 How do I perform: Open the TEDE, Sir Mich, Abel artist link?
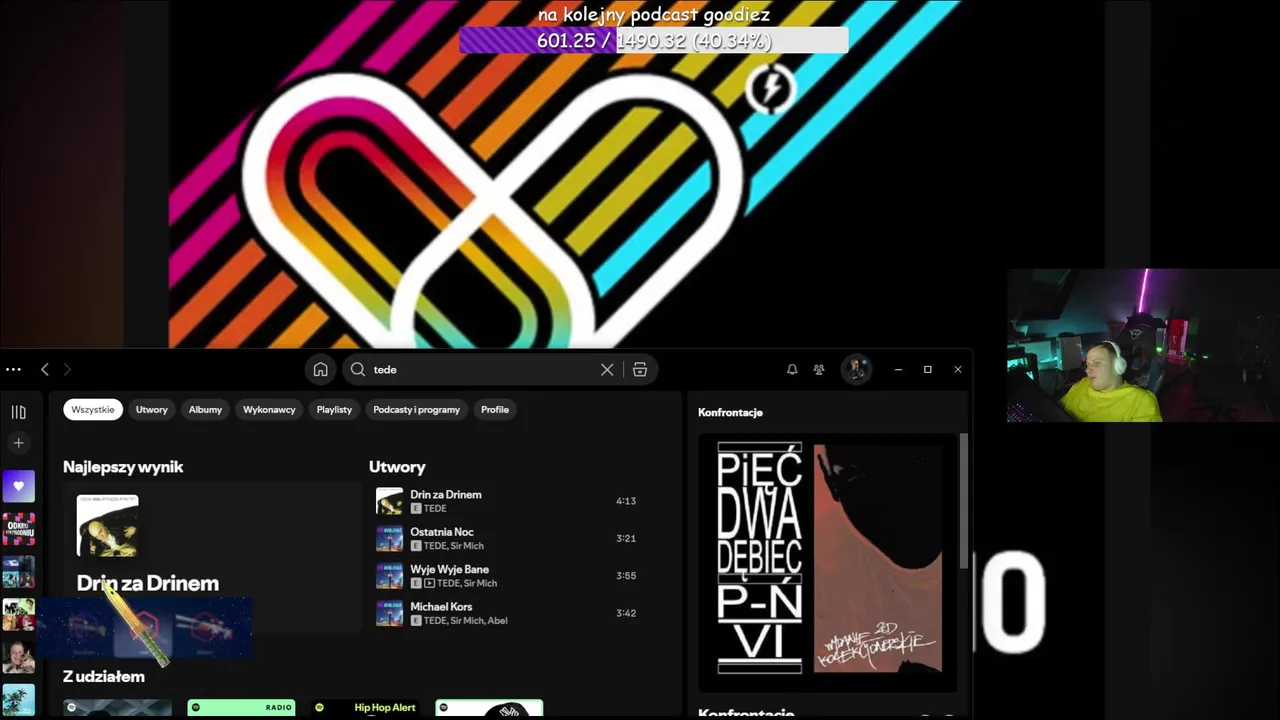465,621
